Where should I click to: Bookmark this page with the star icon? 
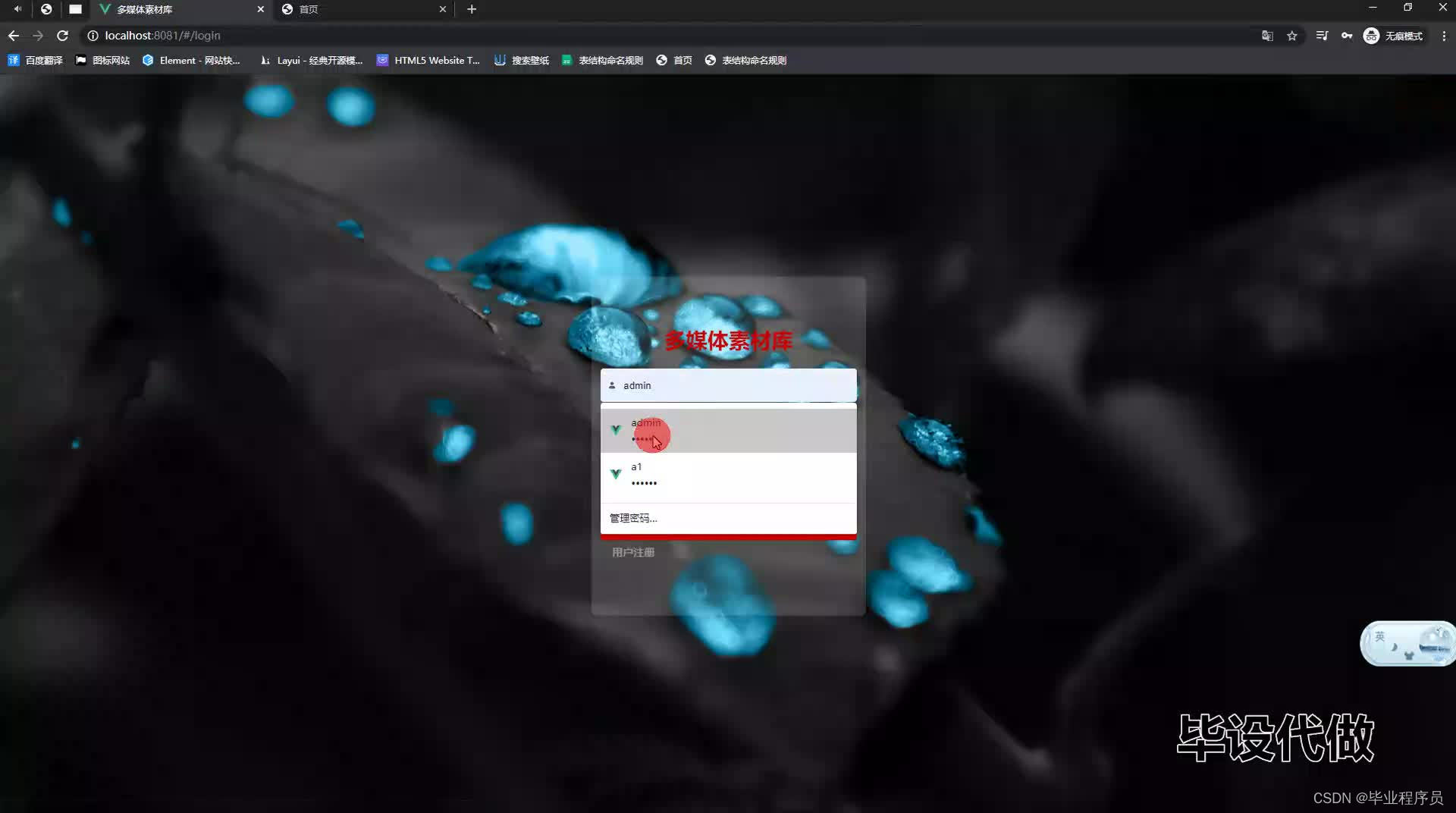(x=1292, y=36)
